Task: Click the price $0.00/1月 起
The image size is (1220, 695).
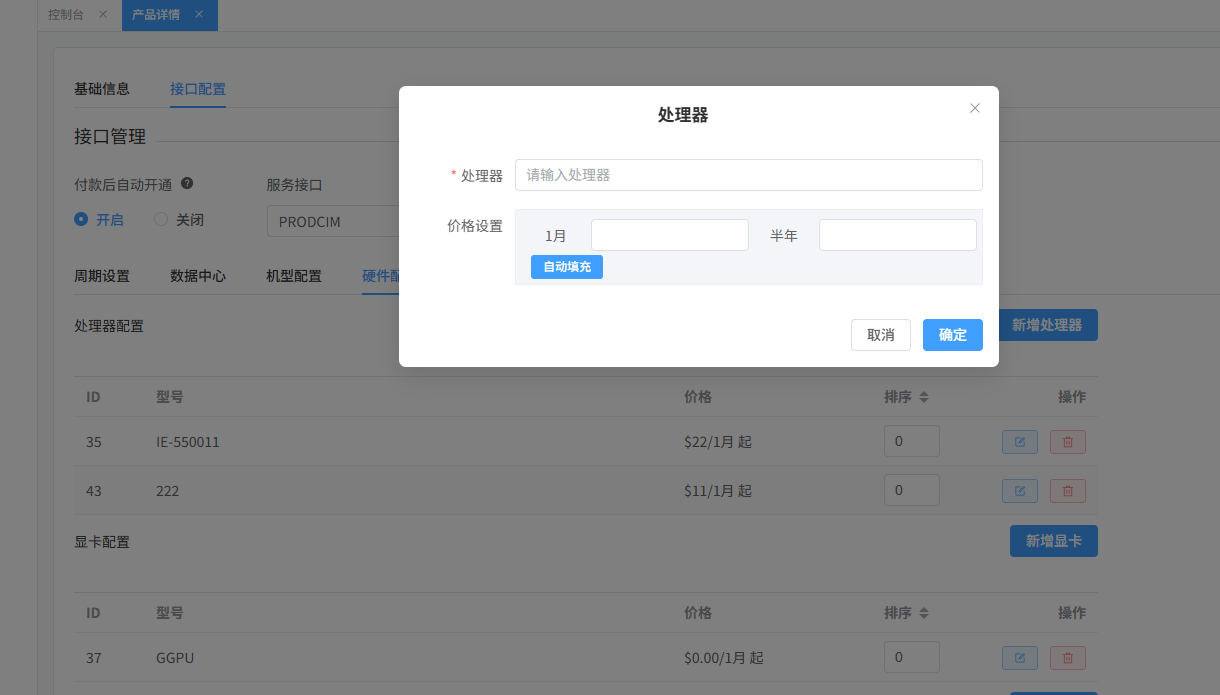Action: pyautogui.click(x=724, y=658)
